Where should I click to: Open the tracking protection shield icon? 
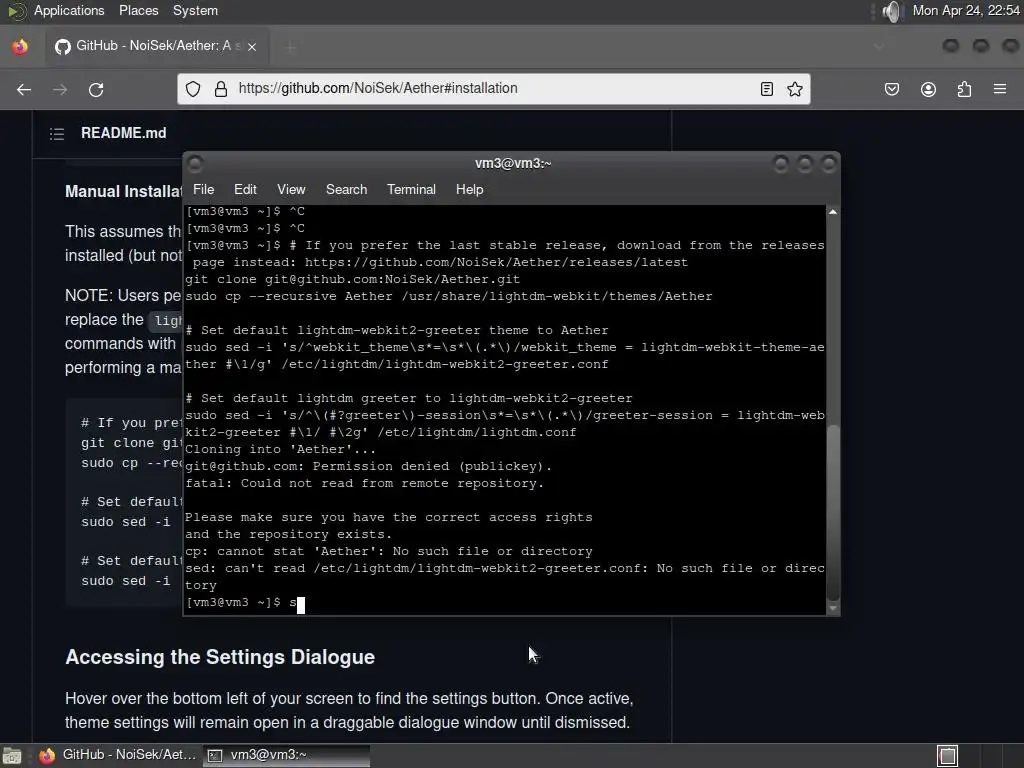click(x=193, y=89)
